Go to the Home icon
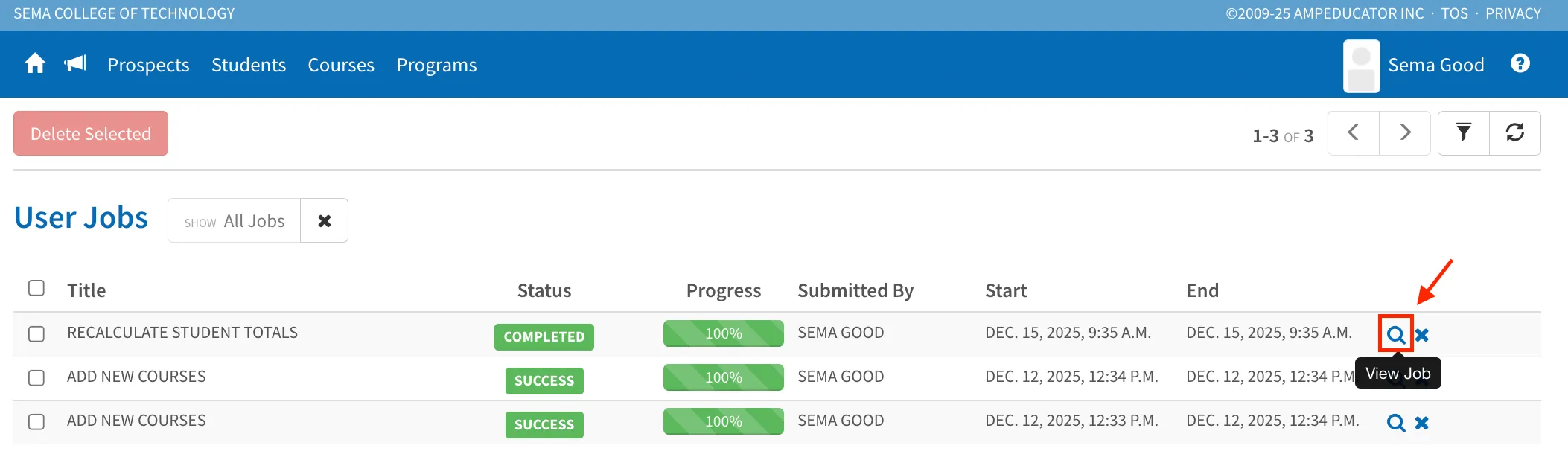Viewport: 1568px width, 460px height. pyautogui.click(x=35, y=64)
